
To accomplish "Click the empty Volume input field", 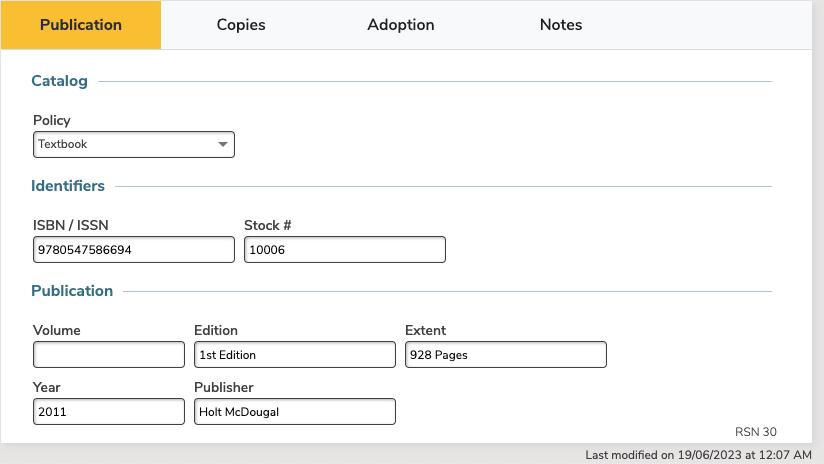I will tap(109, 355).
